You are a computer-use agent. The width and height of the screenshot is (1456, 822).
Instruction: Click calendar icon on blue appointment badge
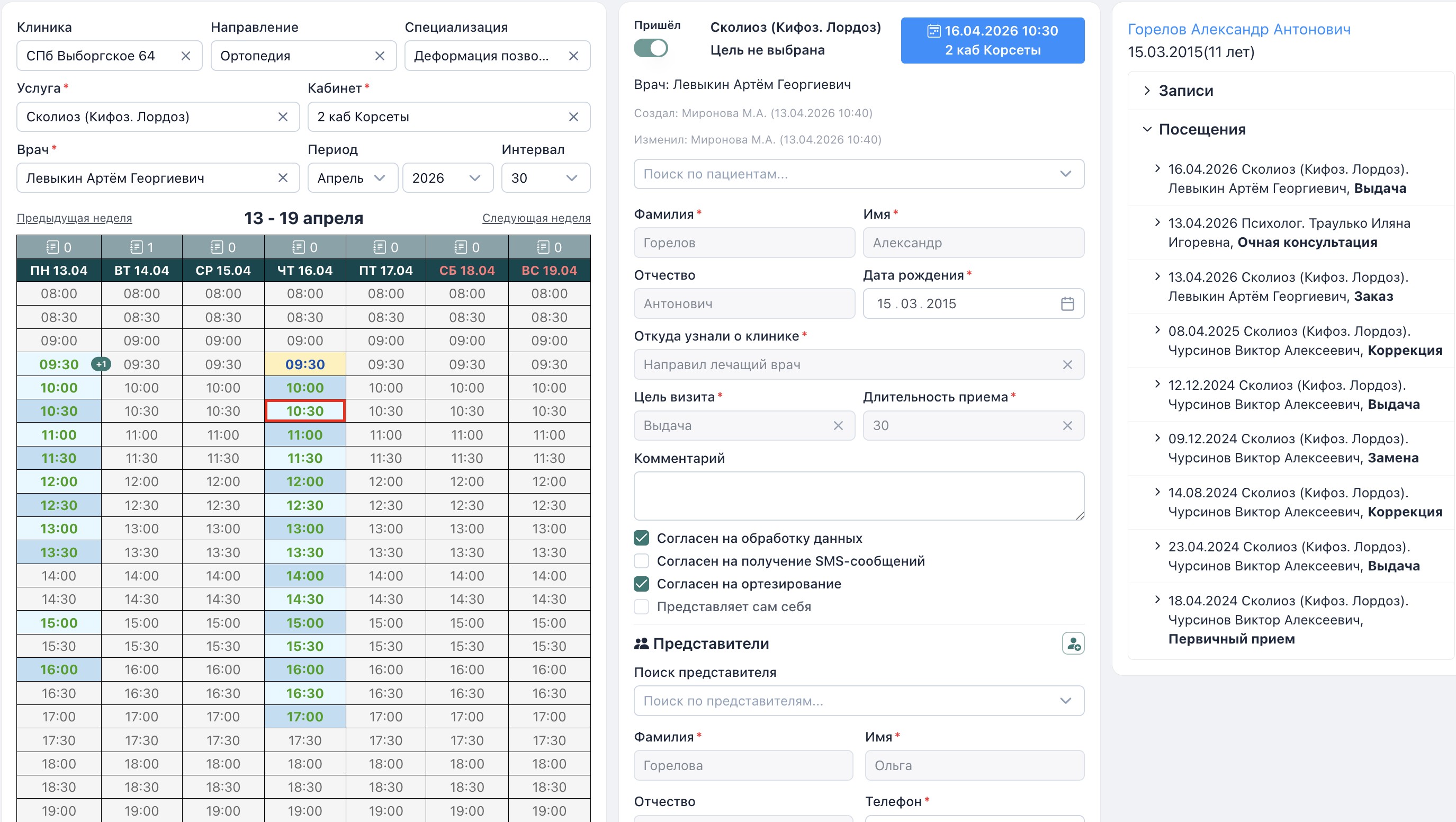click(x=933, y=31)
